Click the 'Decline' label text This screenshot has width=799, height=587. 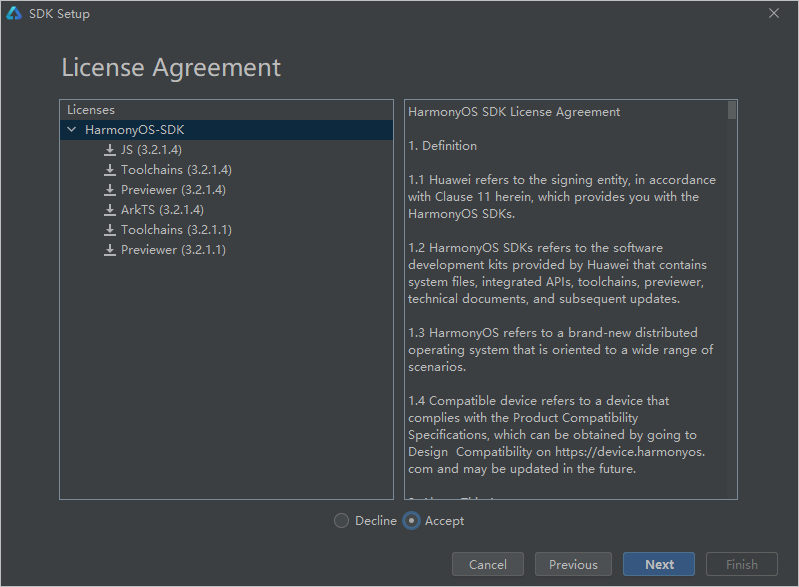pyautogui.click(x=376, y=521)
